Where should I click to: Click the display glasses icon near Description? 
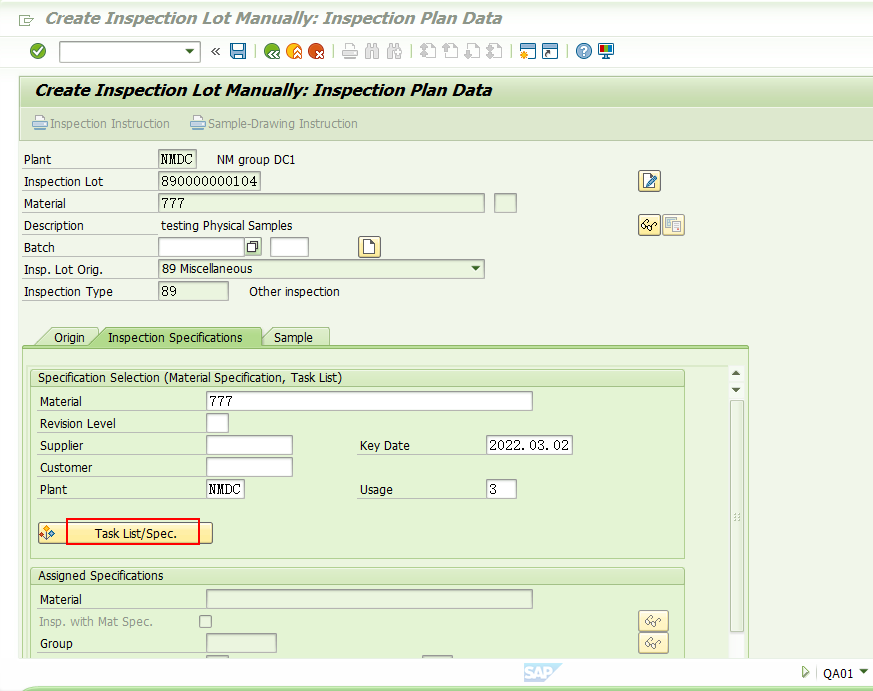[649, 225]
